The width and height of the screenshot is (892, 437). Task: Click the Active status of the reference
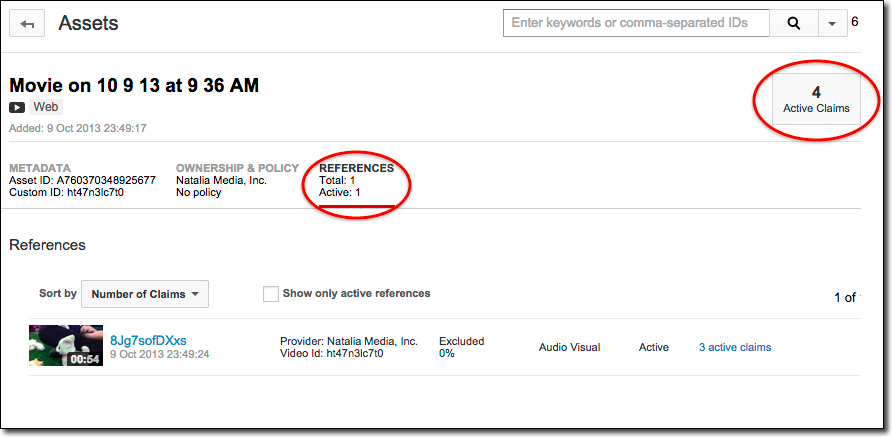coord(654,348)
